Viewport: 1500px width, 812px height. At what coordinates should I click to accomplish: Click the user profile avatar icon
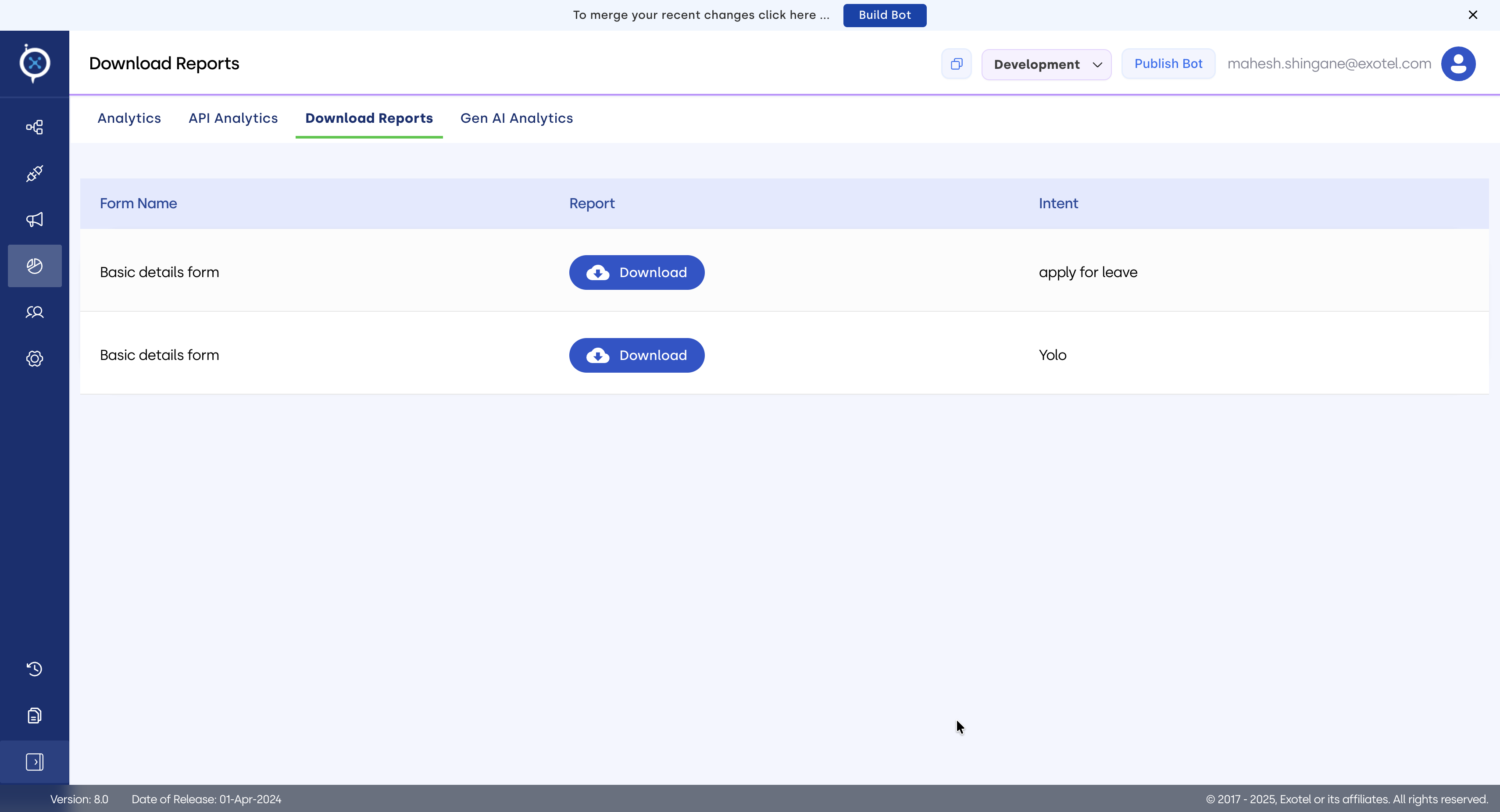[1457, 64]
